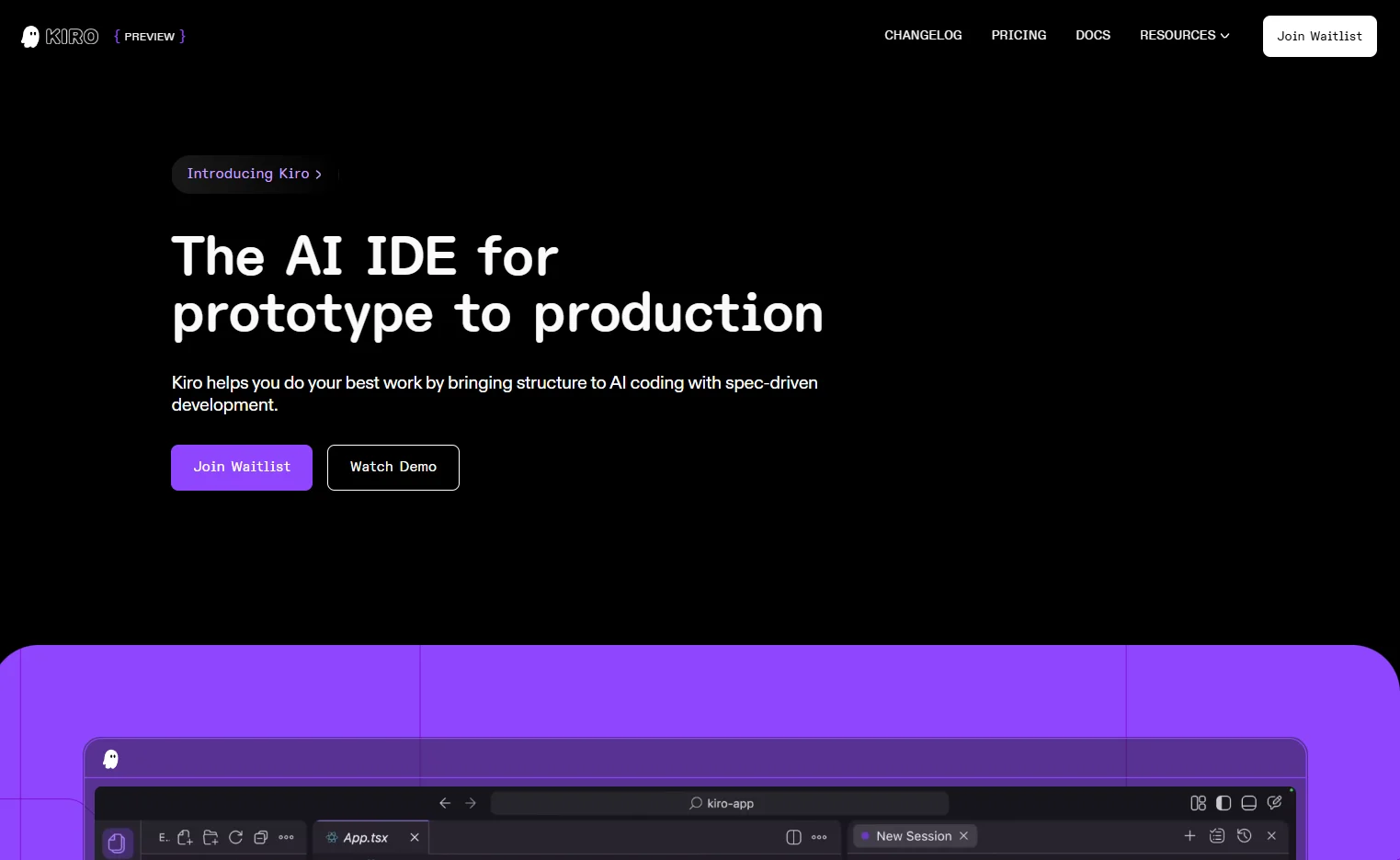The image size is (1400, 860).
Task: Close the App.tsx tab
Action: (415, 837)
